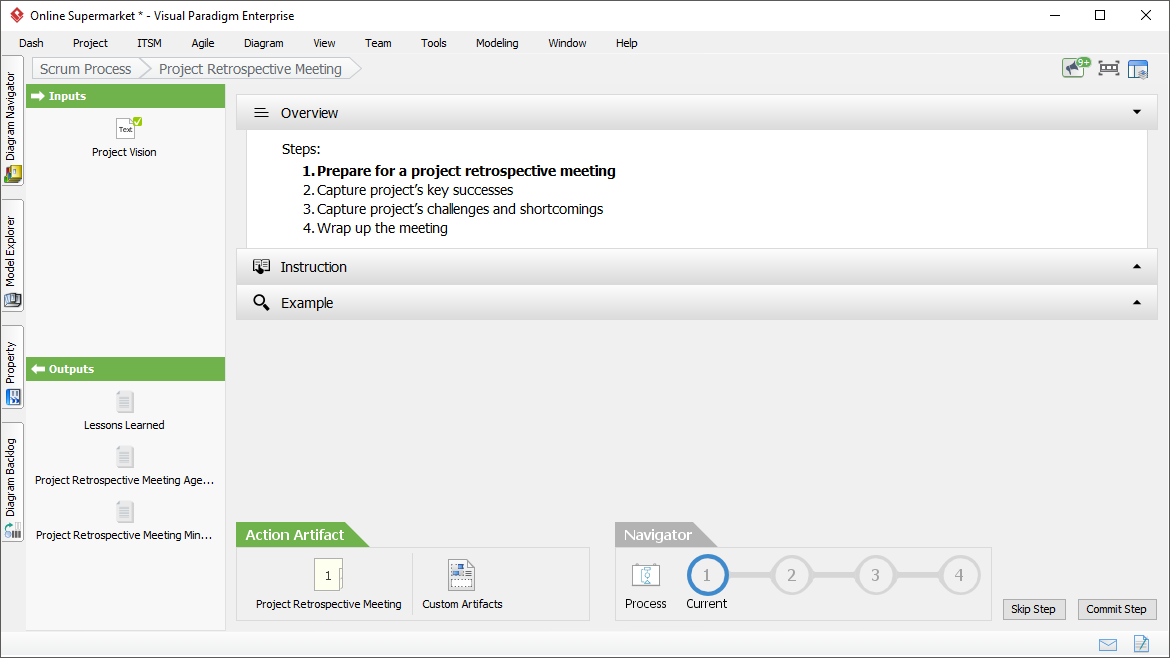1170x658 pixels.
Task: Click the document note icon in status bar
Action: pos(1141,643)
